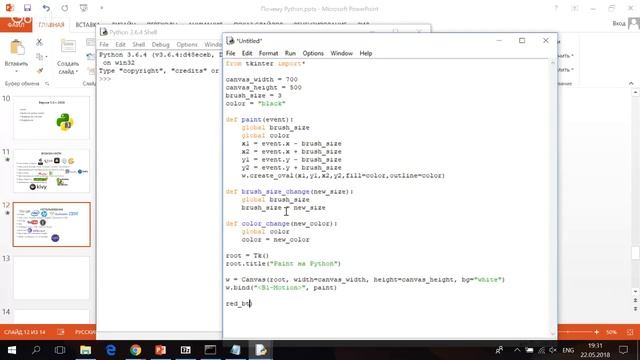Click clock showing 19:31 date

(595, 350)
